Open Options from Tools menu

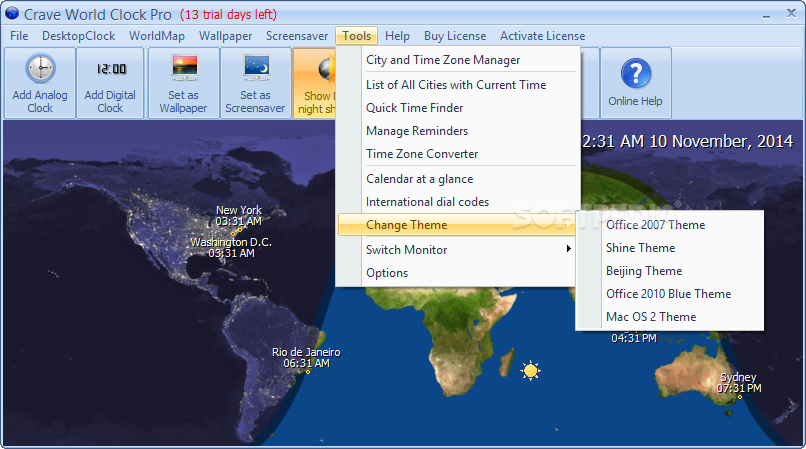coord(457,273)
